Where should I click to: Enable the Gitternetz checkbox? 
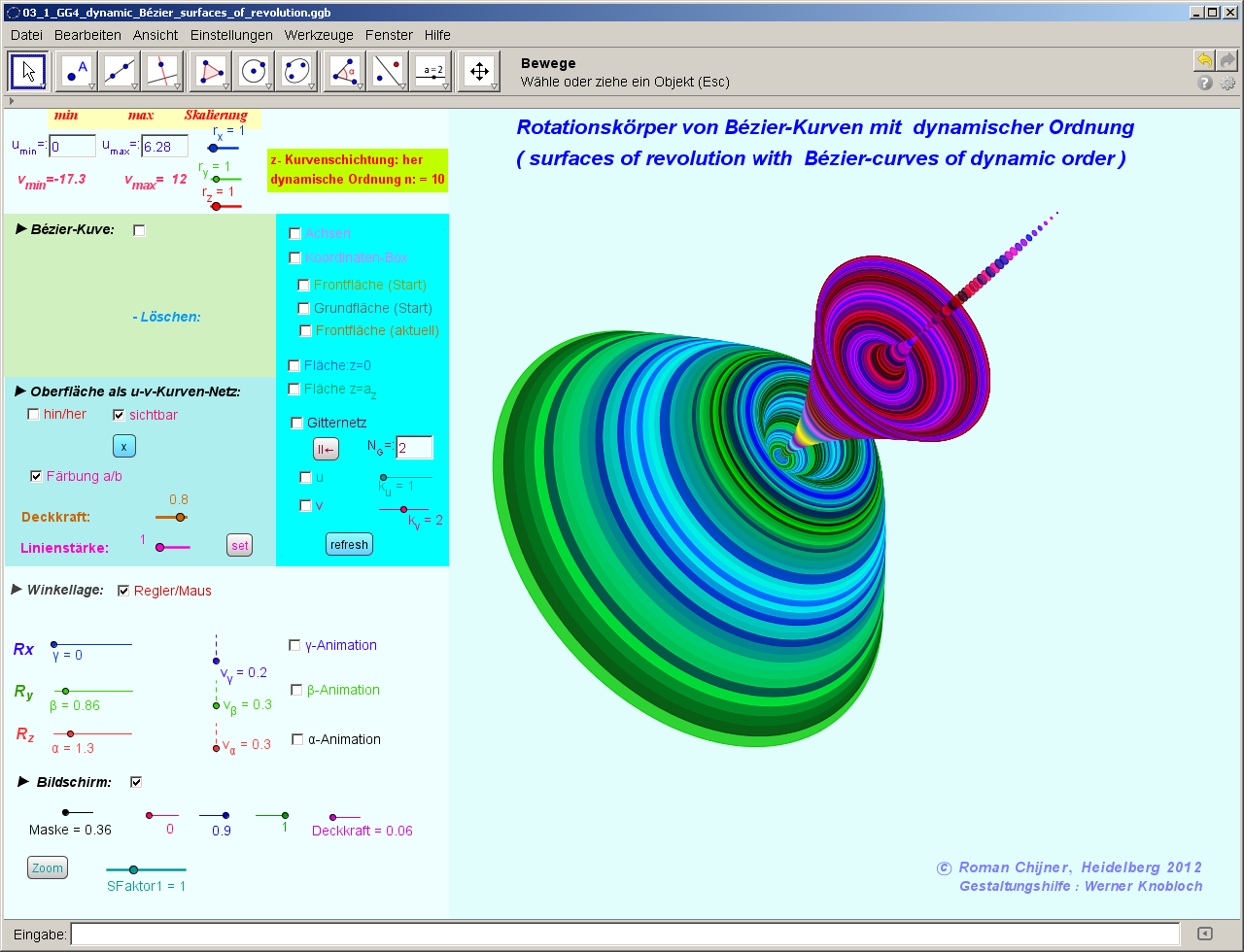tap(297, 423)
